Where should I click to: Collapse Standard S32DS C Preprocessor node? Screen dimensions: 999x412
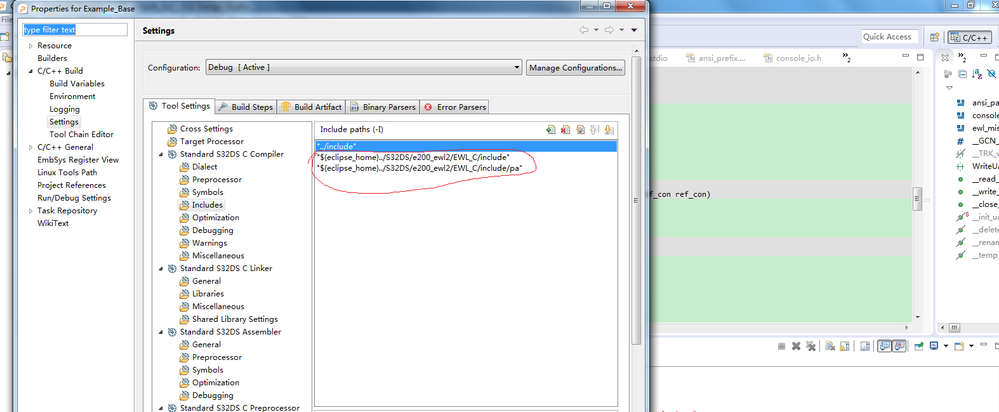(160, 408)
